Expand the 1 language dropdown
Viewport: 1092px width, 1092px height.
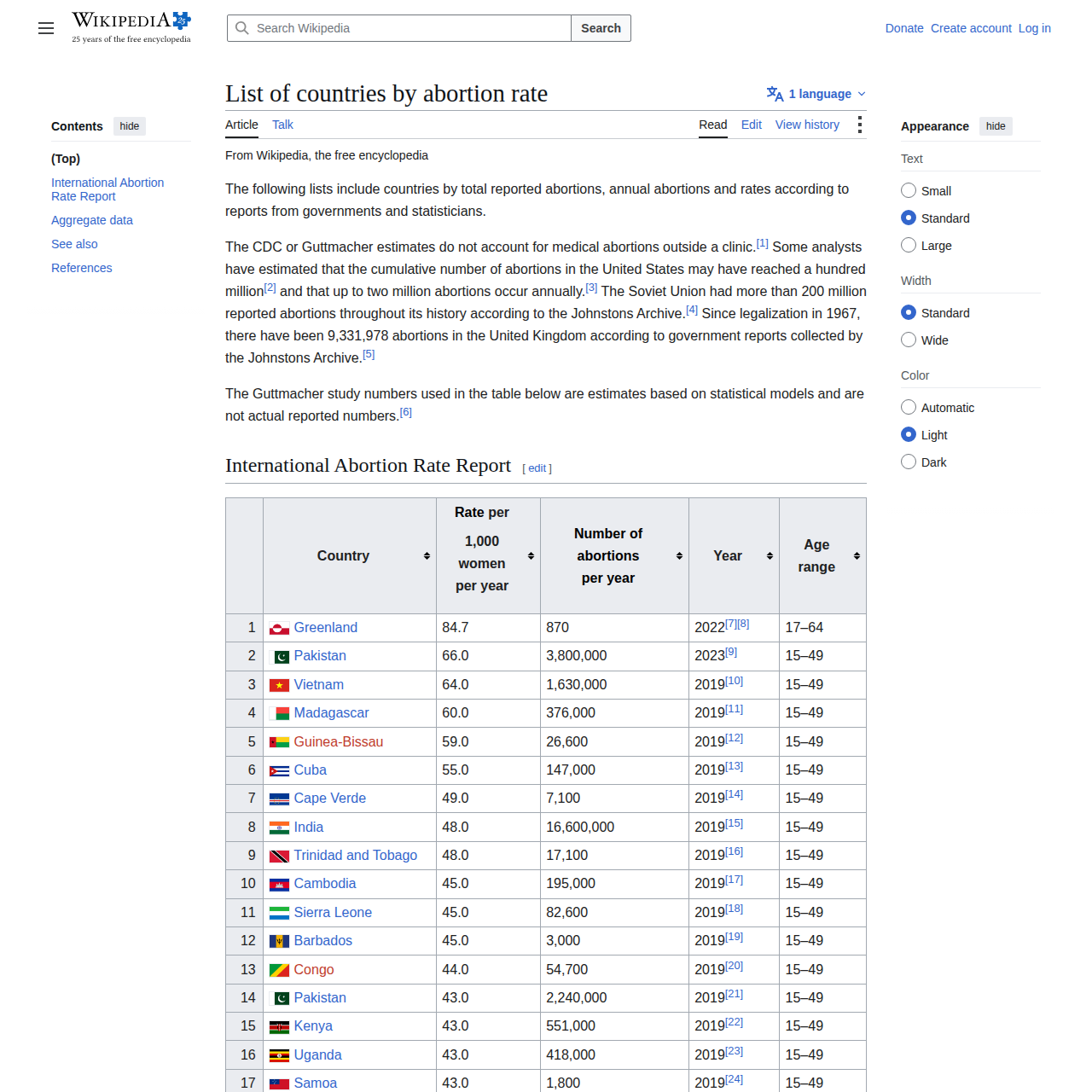click(816, 94)
